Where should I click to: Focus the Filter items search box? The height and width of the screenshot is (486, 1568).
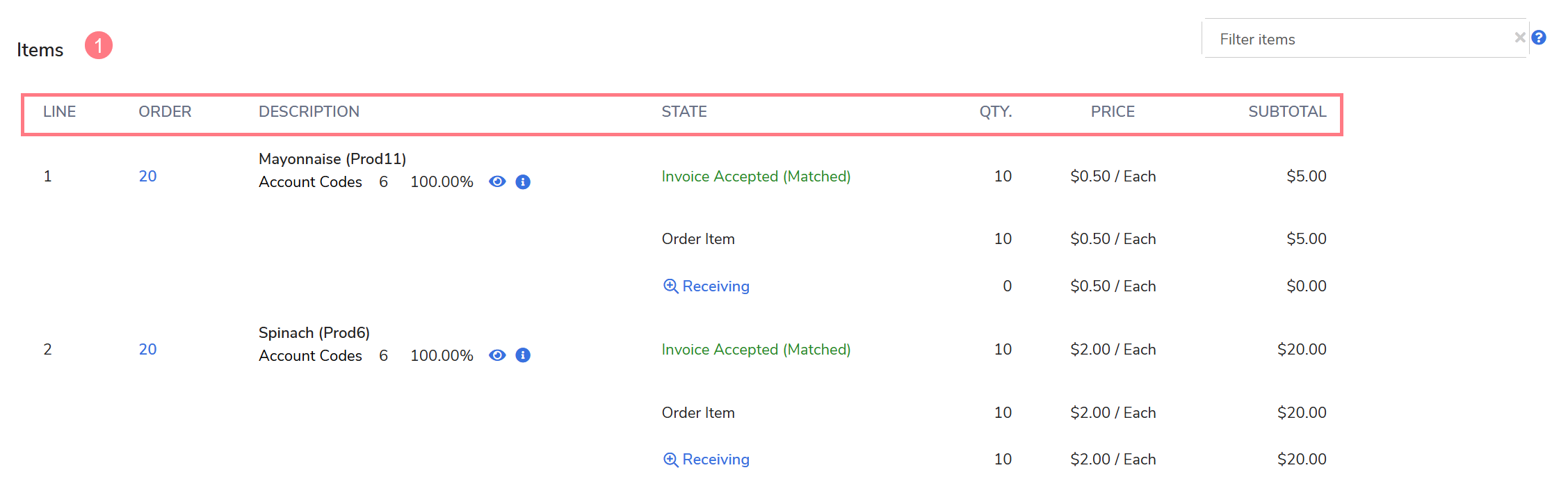point(1356,39)
